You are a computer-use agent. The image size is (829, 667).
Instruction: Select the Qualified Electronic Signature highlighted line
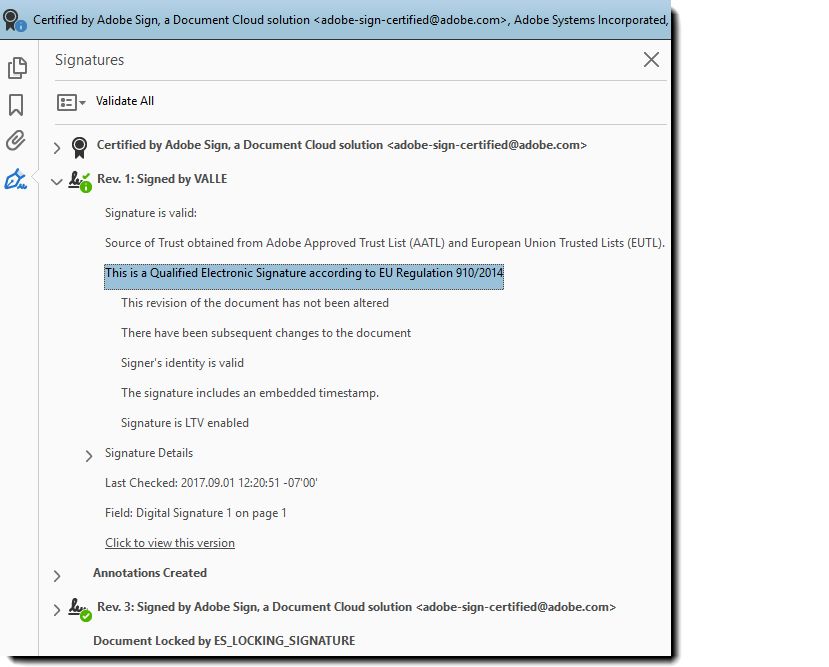point(304,276)
